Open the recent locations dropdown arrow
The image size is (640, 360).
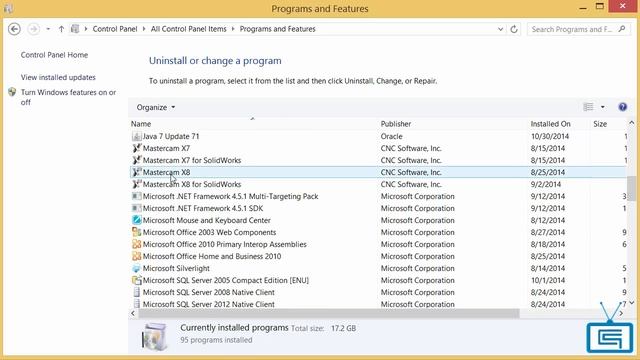[48, 29]
